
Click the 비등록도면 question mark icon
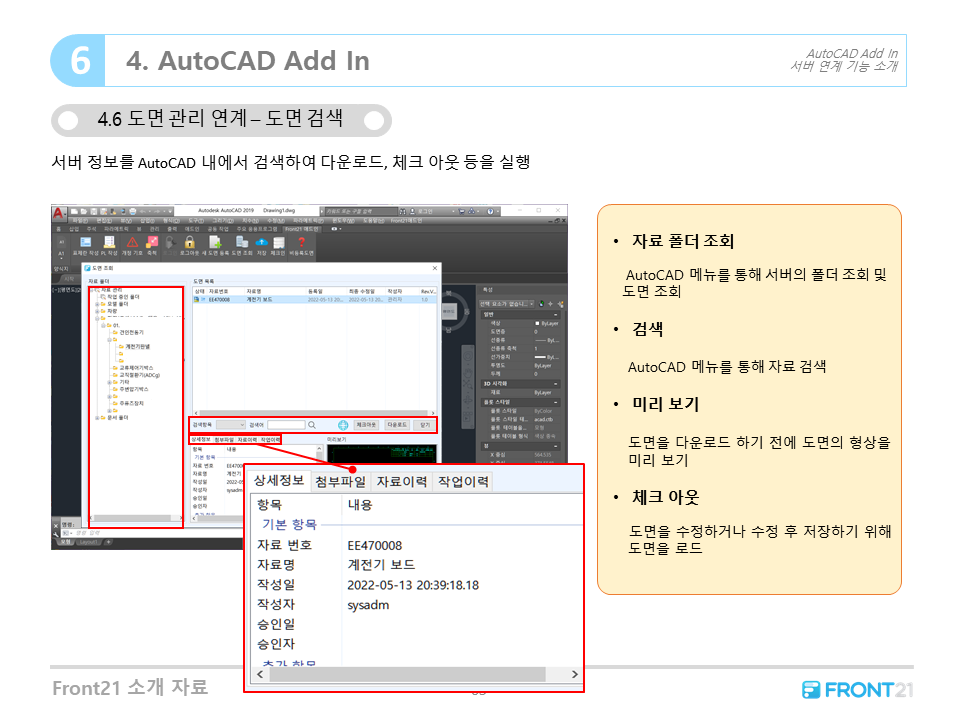301,243
